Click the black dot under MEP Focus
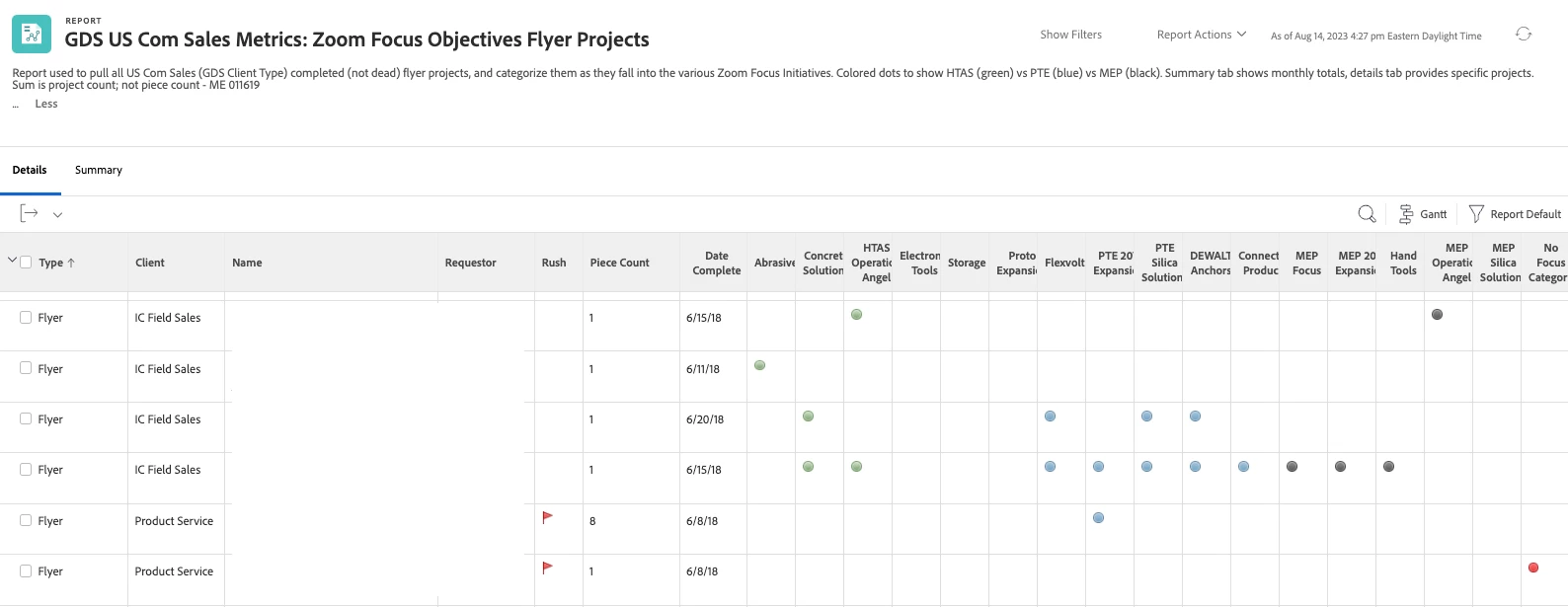1568x607 pixels. [1292, 467]
